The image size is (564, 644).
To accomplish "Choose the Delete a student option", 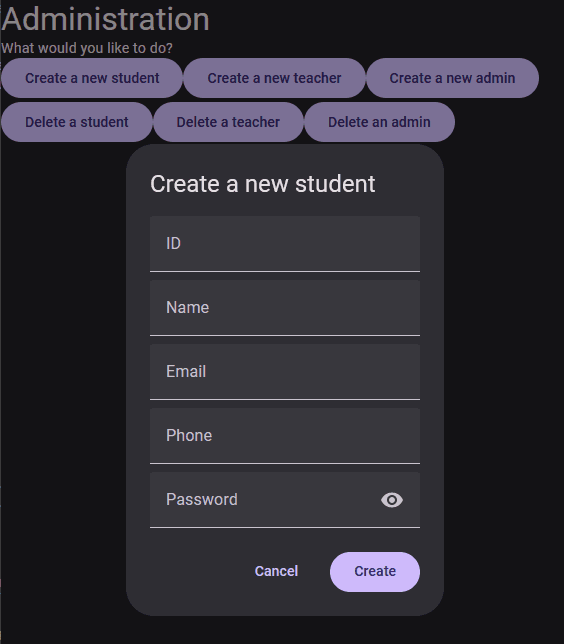I will (77, 122).
